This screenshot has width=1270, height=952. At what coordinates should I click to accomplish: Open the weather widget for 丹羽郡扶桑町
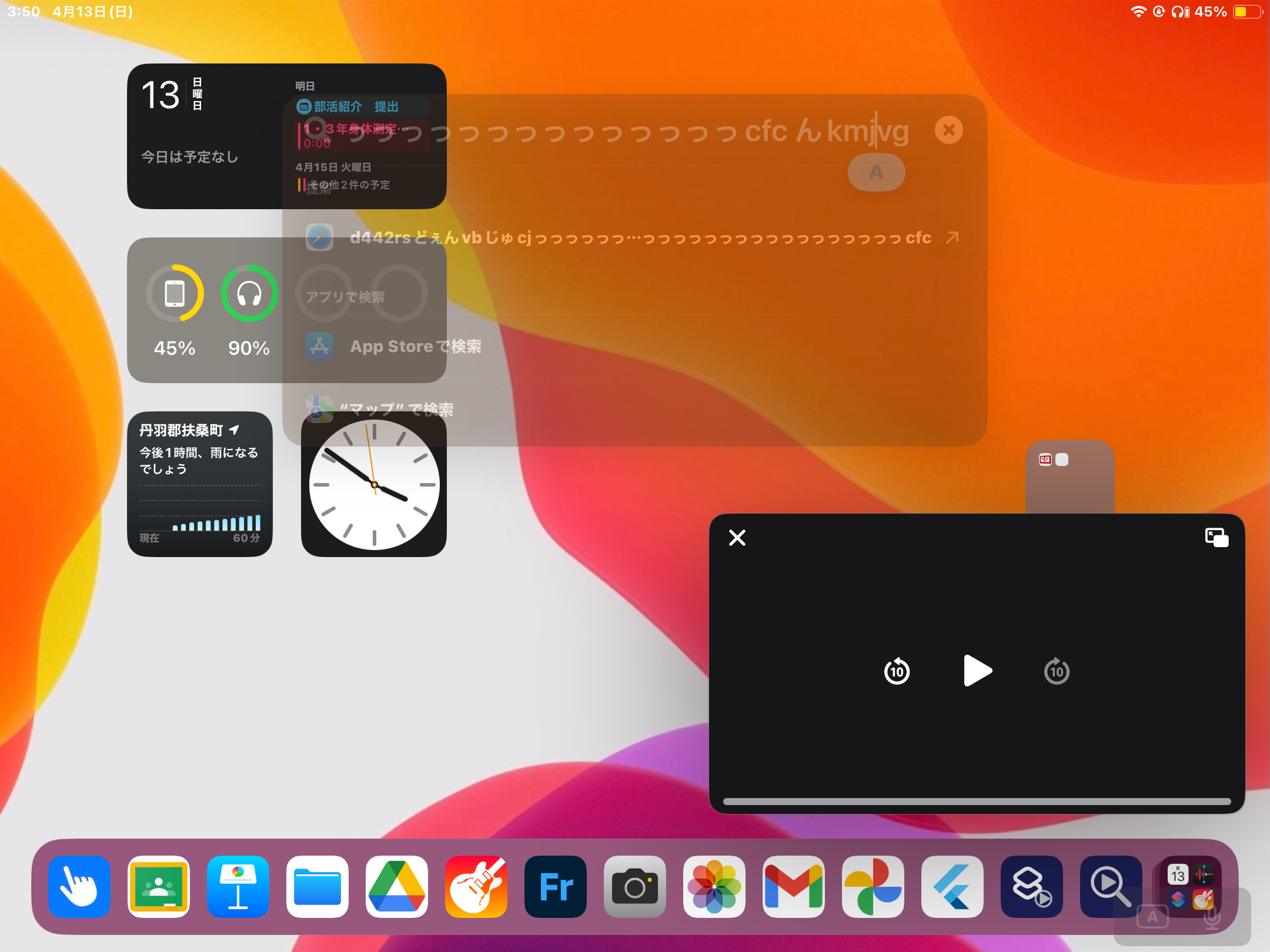(x=200, y=484)
